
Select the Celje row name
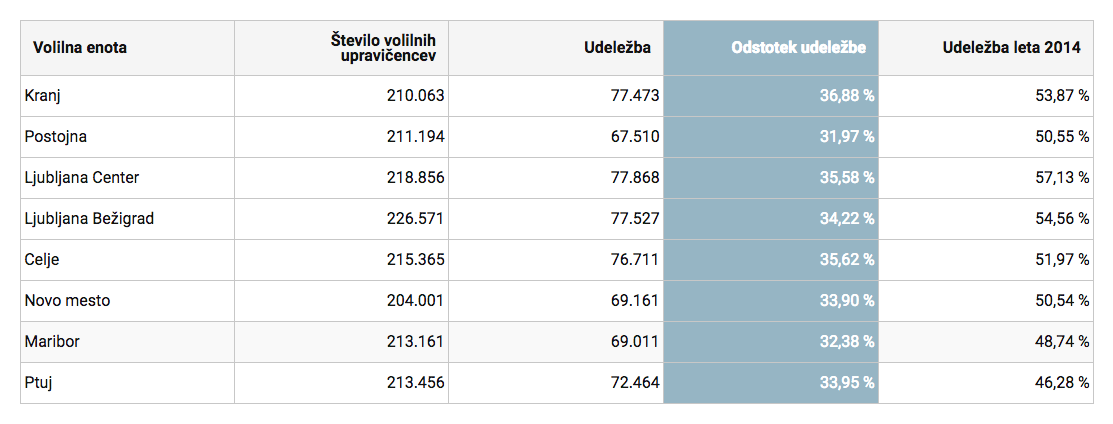click(x=43, y=260)
